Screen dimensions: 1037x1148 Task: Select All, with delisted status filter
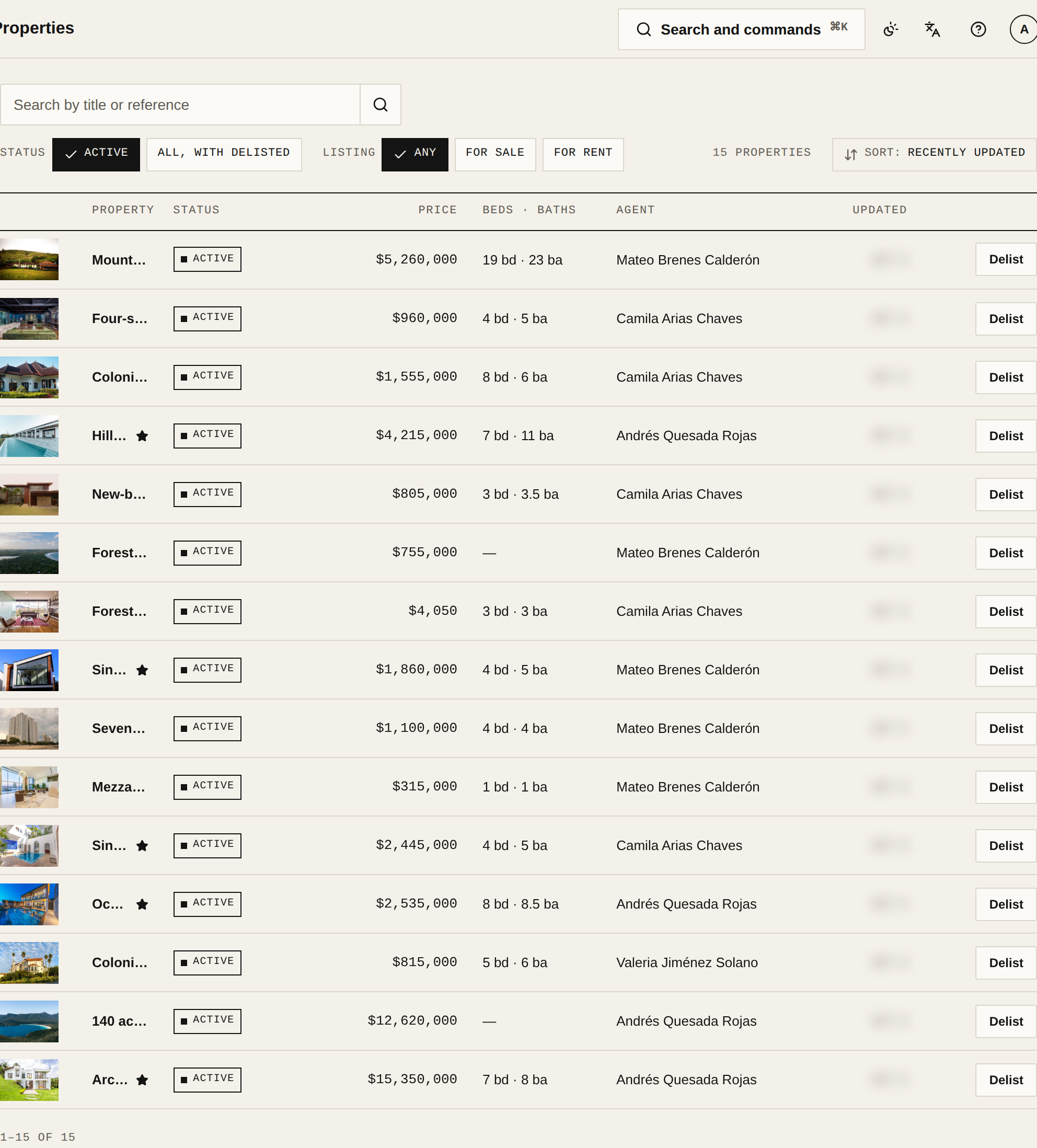[224, 154]
